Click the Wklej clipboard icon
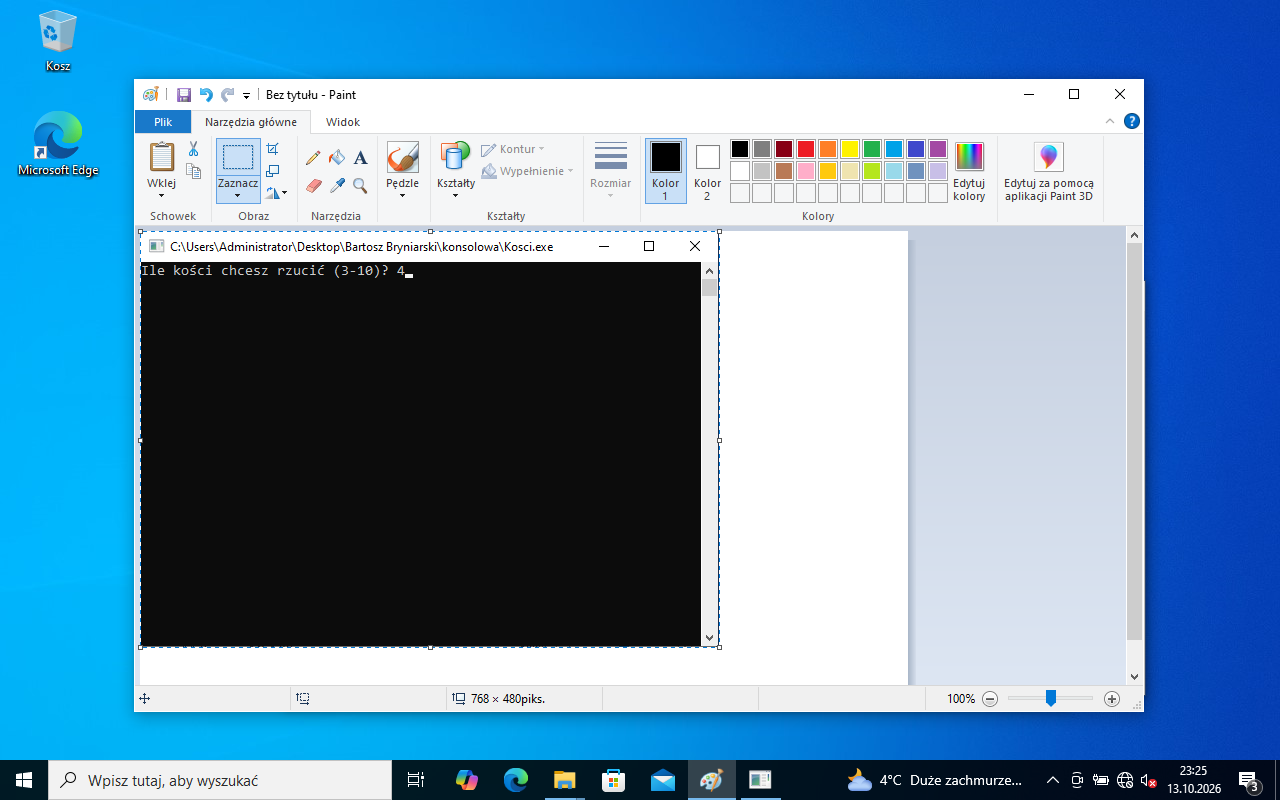The height and width of the screenshot is (800, 1280). (x=161, y=157)
